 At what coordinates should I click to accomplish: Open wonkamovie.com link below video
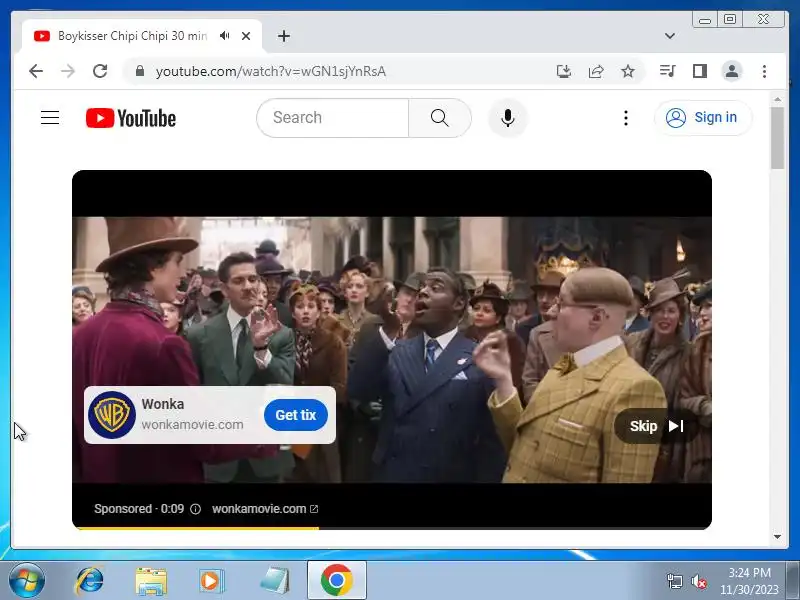(x=265, y=509)
